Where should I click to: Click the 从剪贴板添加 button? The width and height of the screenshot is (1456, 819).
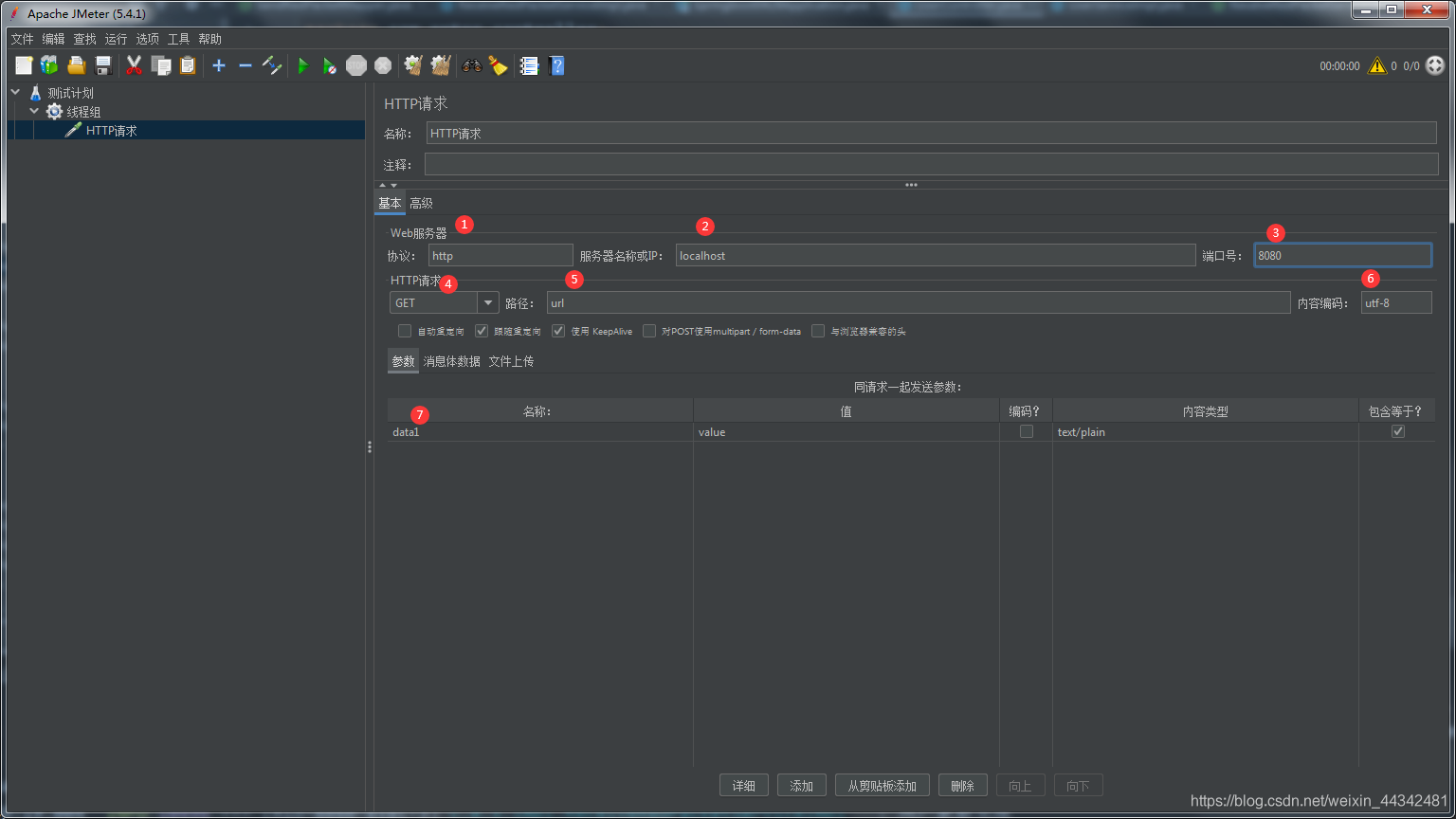point(883,786)
